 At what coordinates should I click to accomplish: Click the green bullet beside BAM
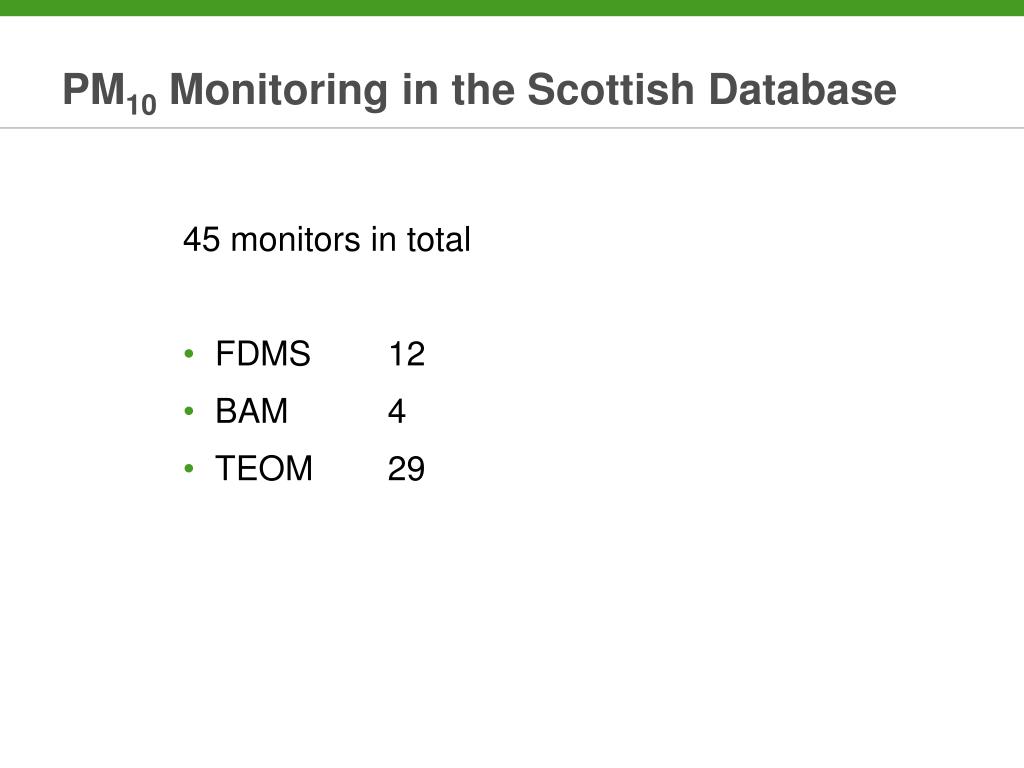[189, 411]
